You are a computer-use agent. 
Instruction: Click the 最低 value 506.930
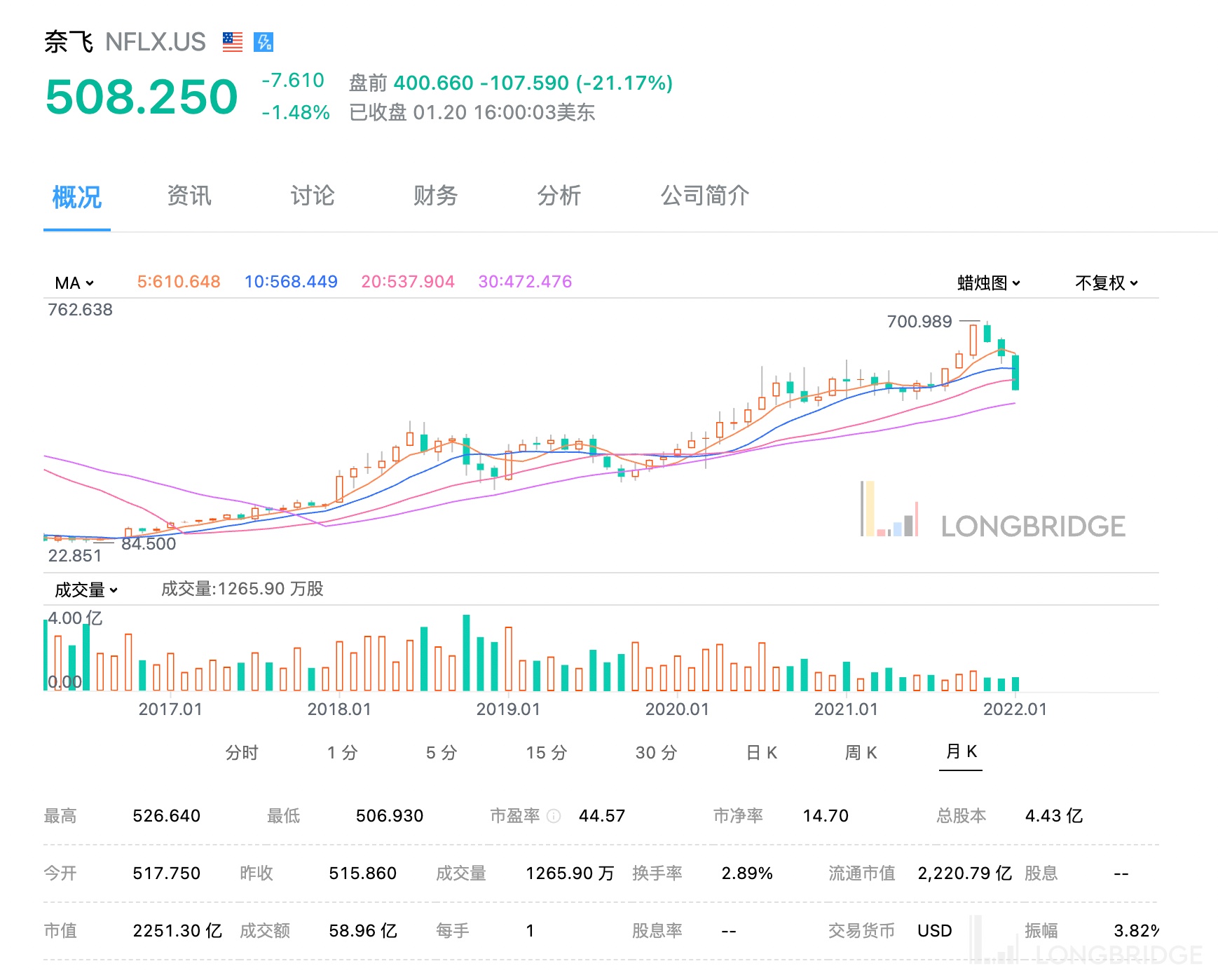tap(390, 816)
